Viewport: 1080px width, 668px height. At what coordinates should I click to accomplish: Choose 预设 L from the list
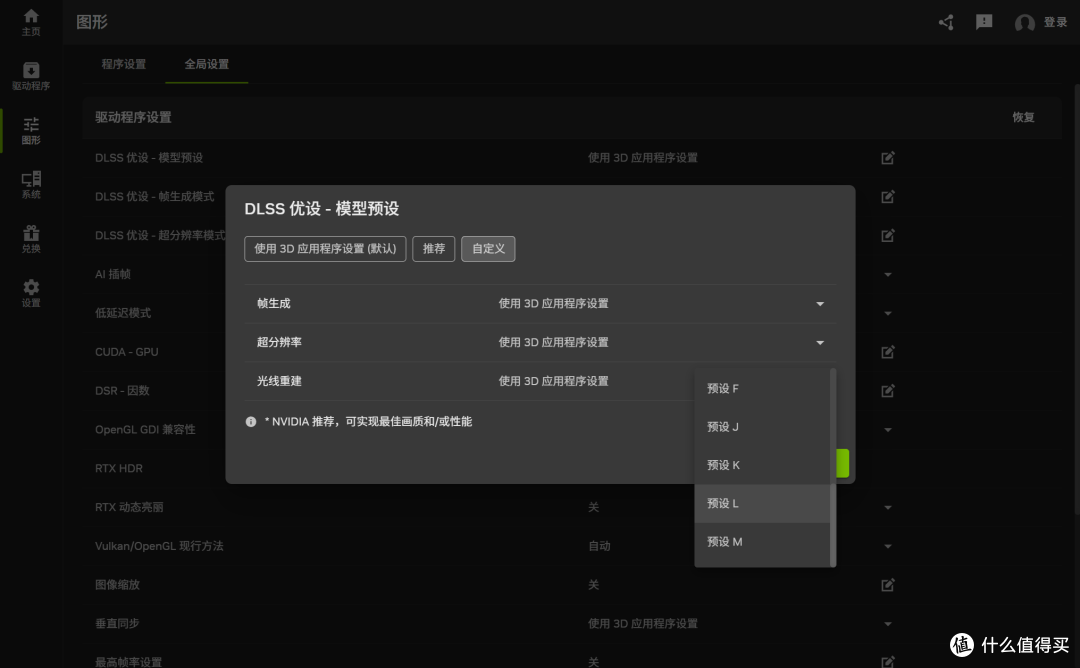click(762, 503)
